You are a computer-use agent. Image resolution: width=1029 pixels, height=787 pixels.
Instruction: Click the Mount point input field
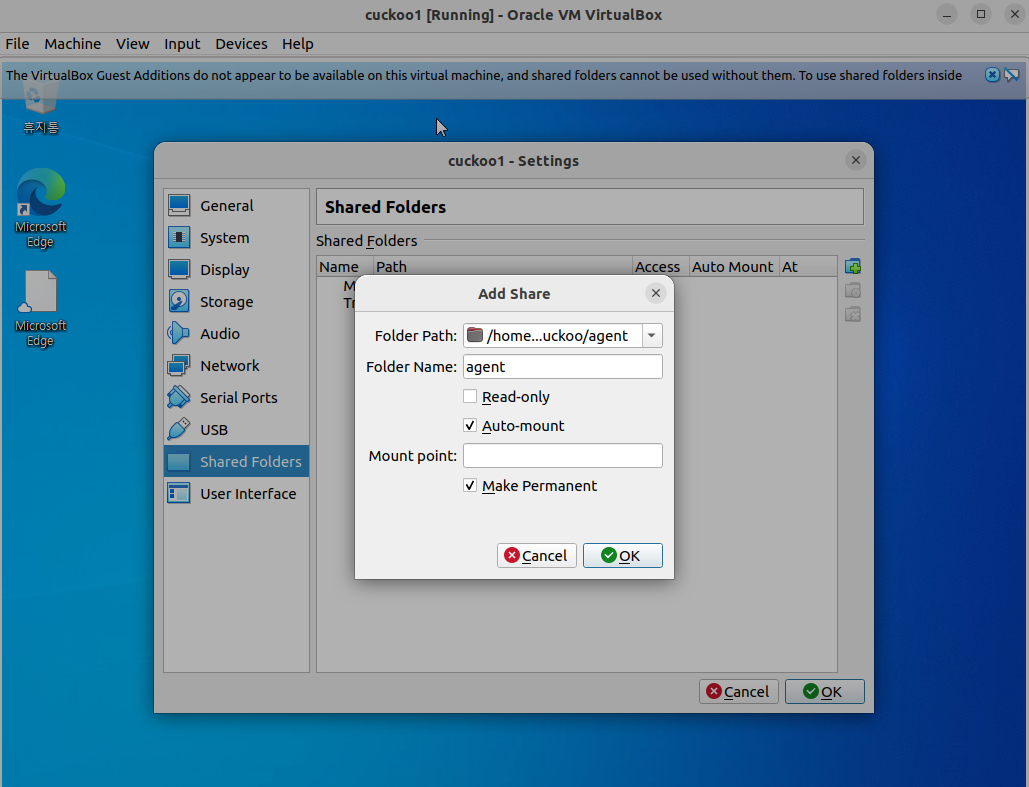(x=562, y=456)
